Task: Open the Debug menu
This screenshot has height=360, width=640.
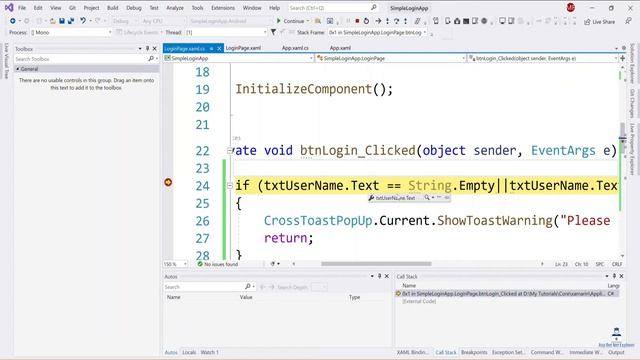Action: pyautogui.click(x=133, y=8)
